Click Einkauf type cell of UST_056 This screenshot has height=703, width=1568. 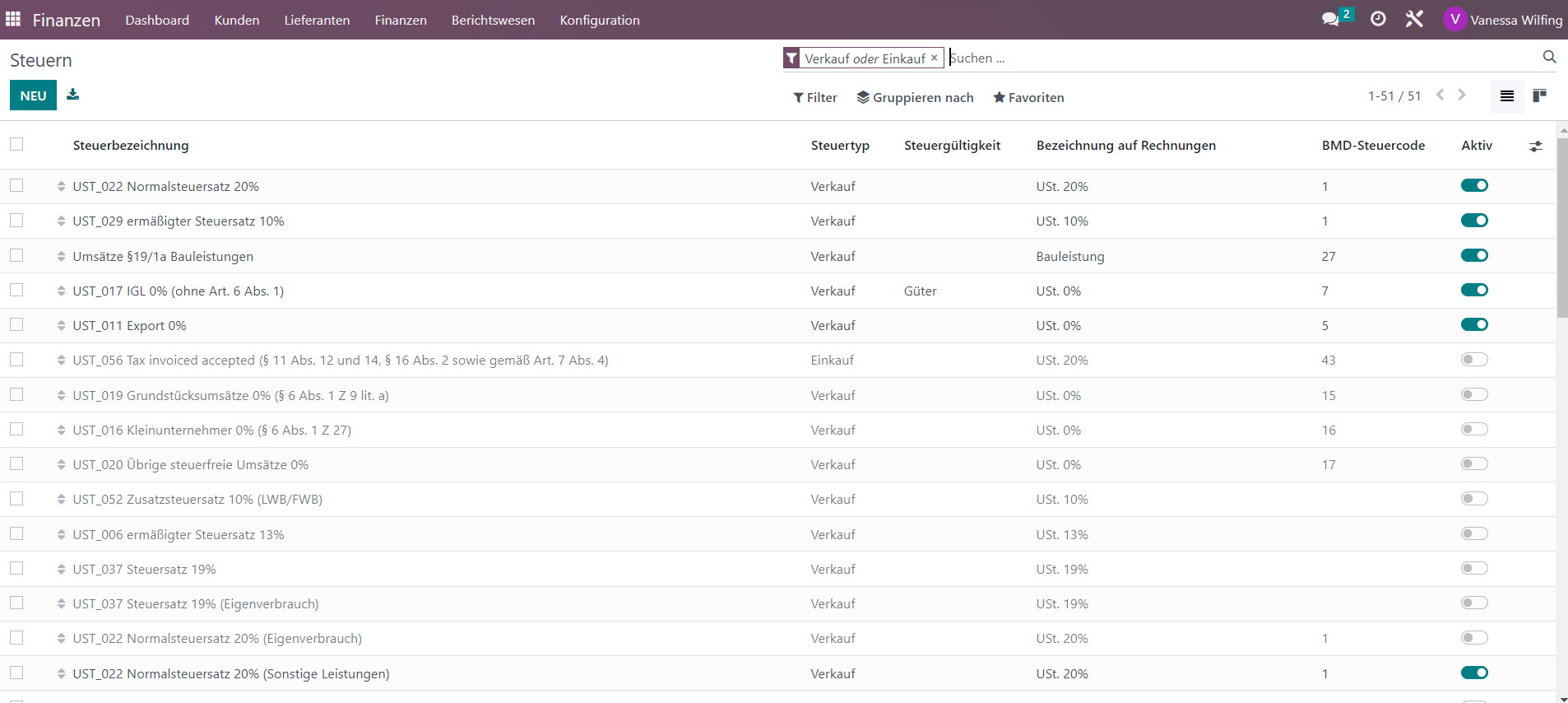832,361
